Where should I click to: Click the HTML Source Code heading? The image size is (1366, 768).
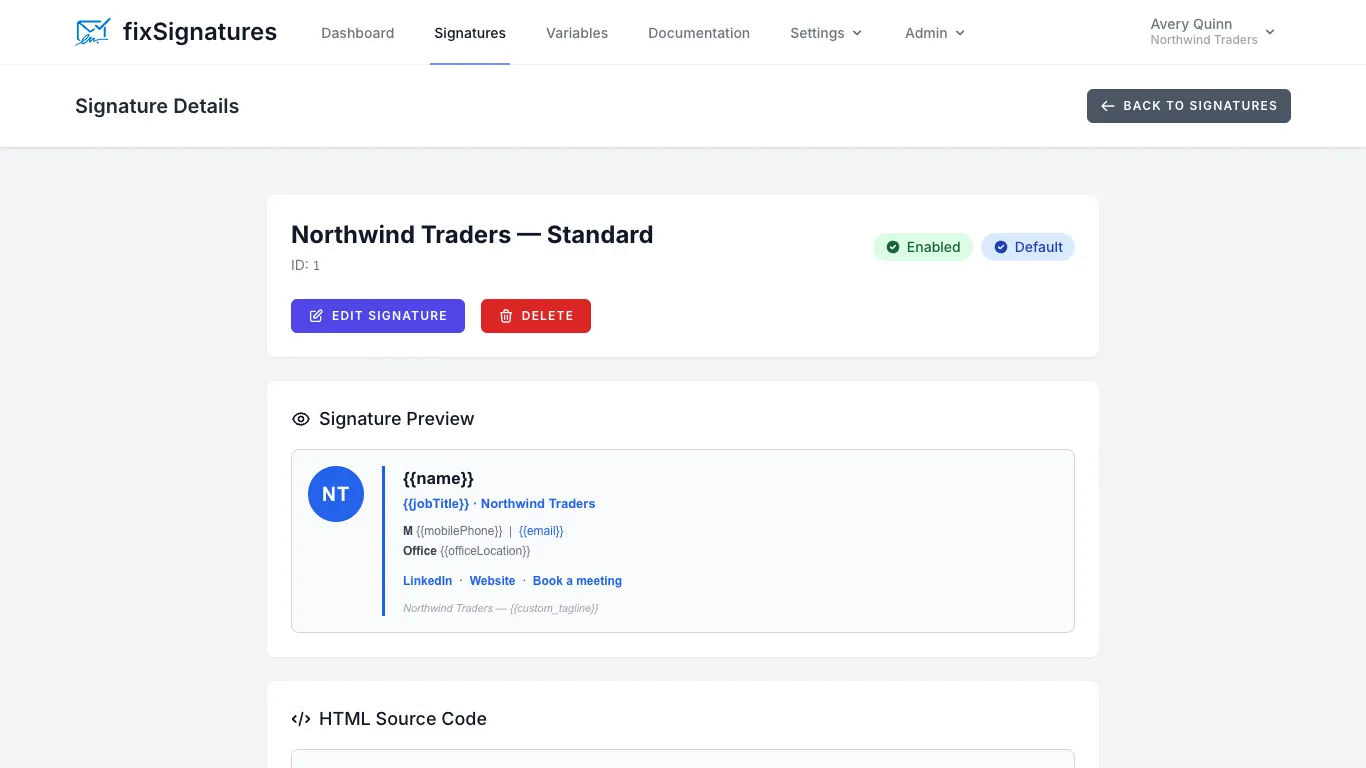tap(403, 719)
